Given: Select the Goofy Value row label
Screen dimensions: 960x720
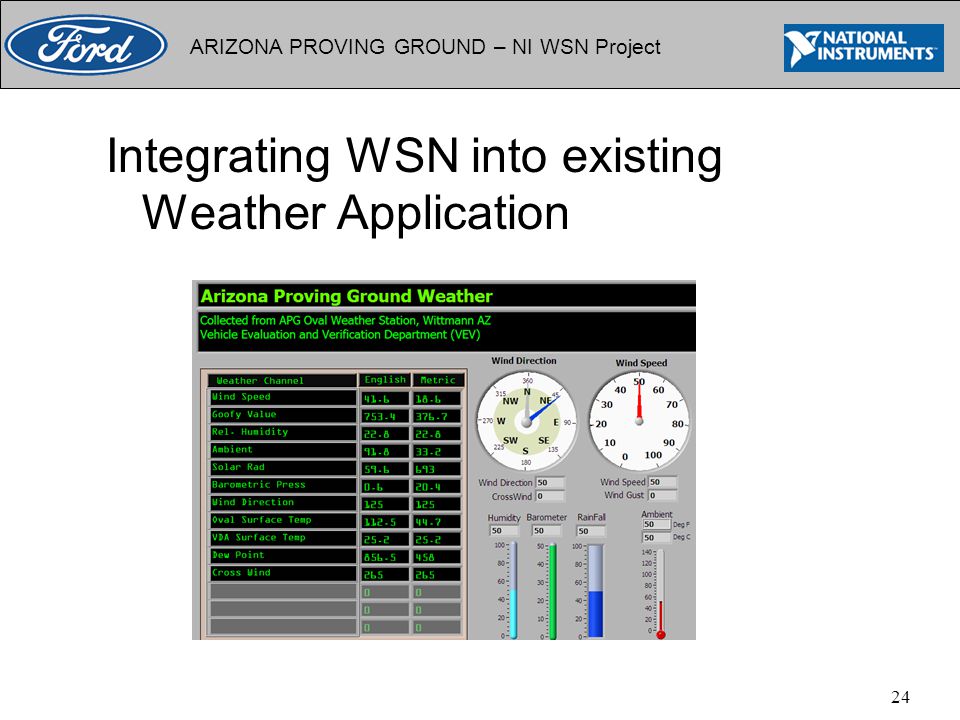Looking at the screenshot, I should coord(283,415).
